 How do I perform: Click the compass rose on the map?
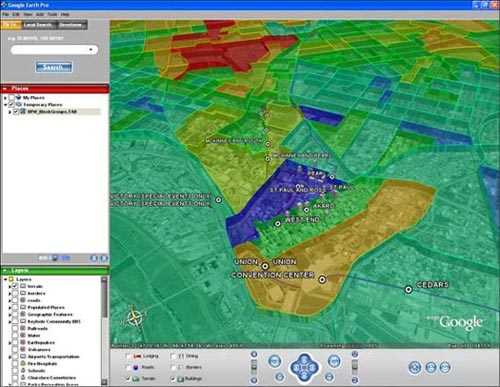tap(134, 317)
